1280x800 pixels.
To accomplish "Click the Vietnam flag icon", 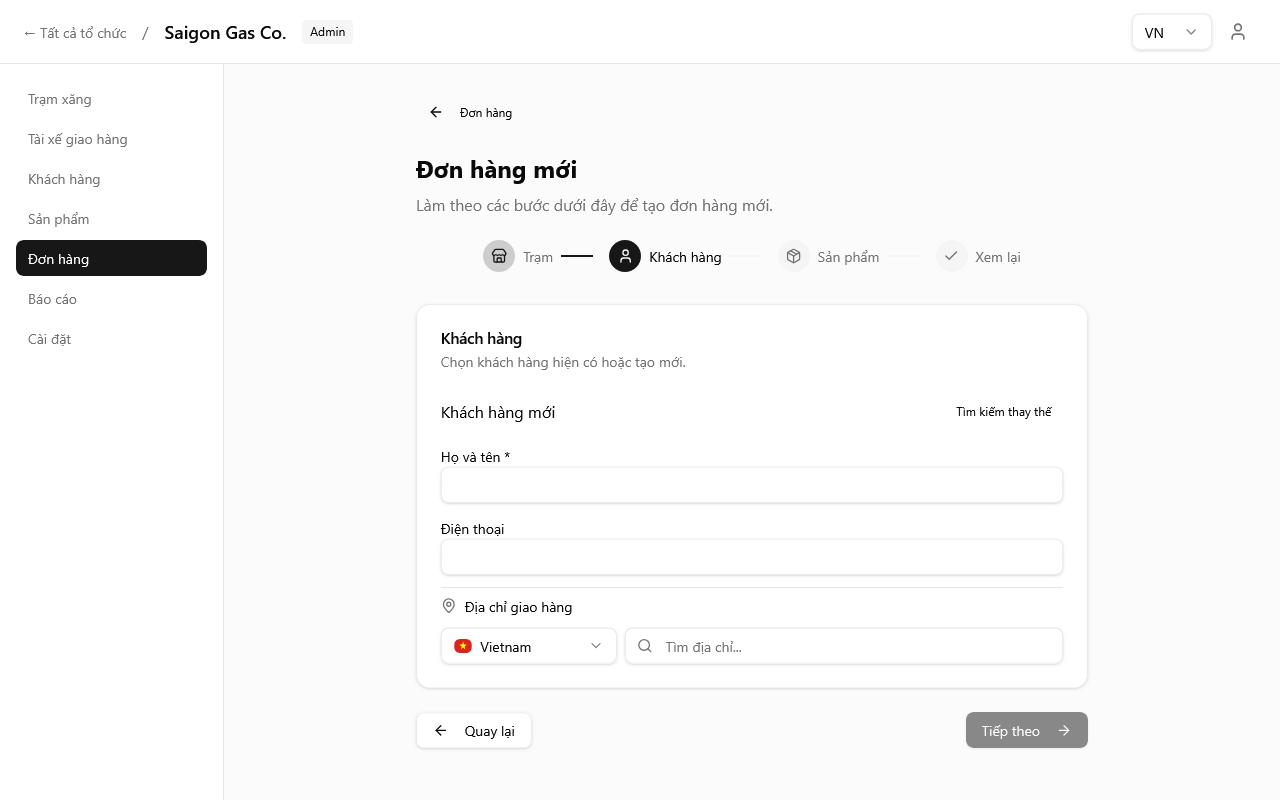I will pos(463,646).
